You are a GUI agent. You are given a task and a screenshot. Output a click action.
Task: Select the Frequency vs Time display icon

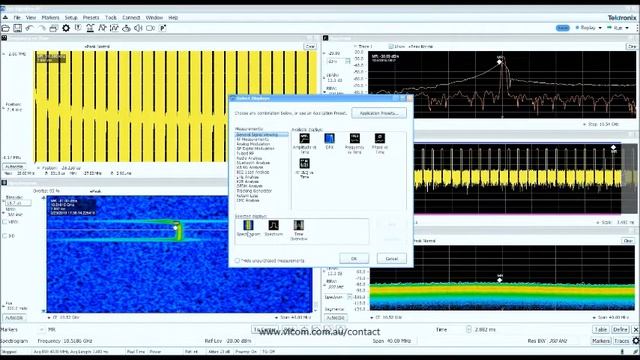pyautogui.click(x=354, y=139)
